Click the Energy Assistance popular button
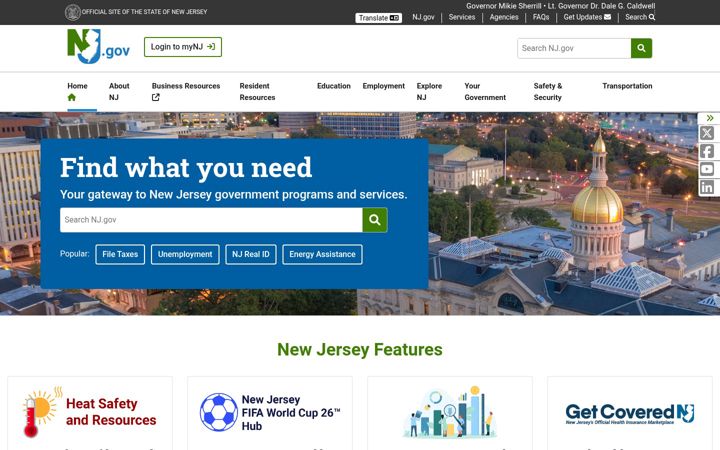The image size is (720, 450). pos(322,254)
